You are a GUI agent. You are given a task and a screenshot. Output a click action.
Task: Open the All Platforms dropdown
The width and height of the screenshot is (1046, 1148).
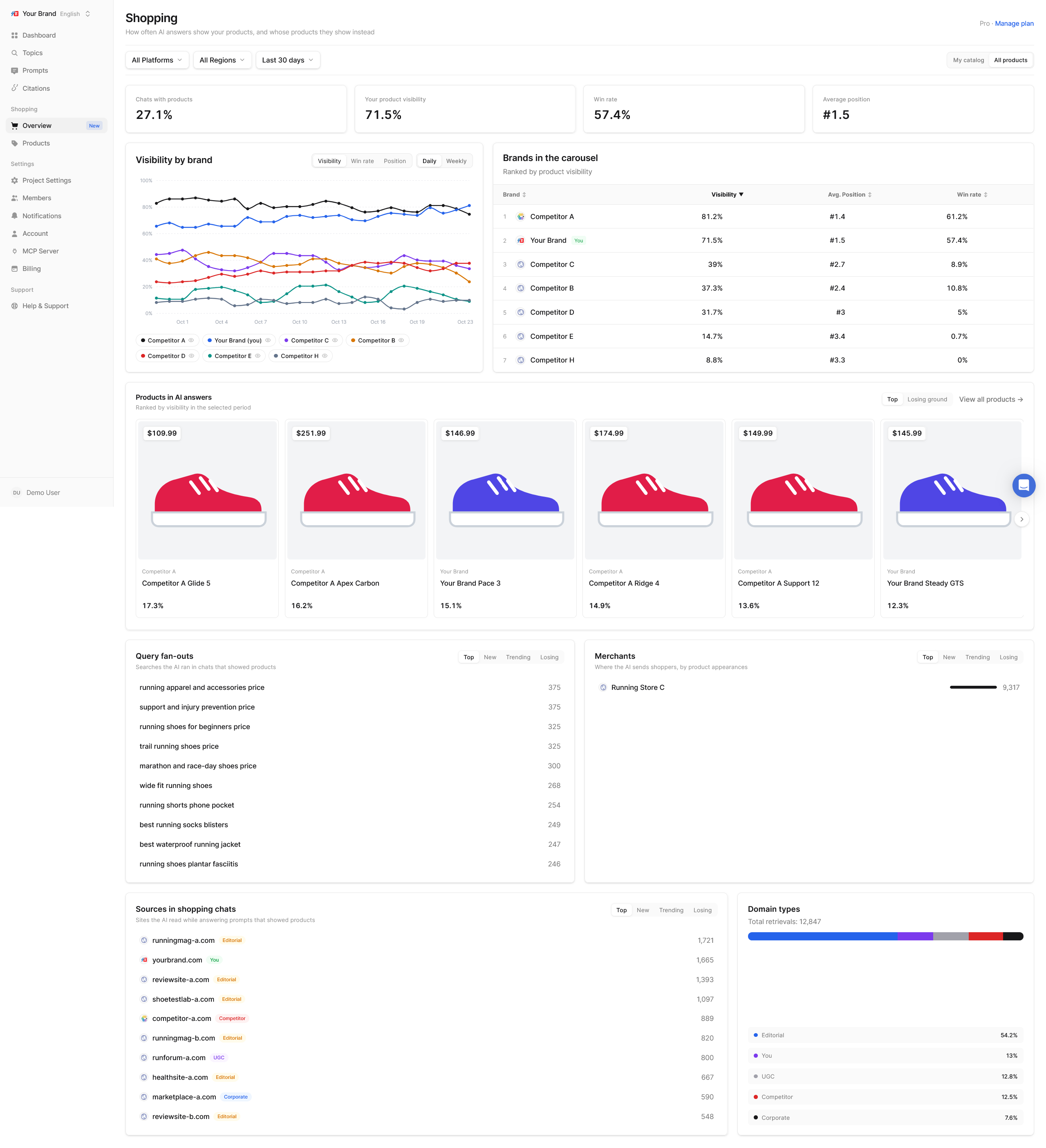(157, 60)
